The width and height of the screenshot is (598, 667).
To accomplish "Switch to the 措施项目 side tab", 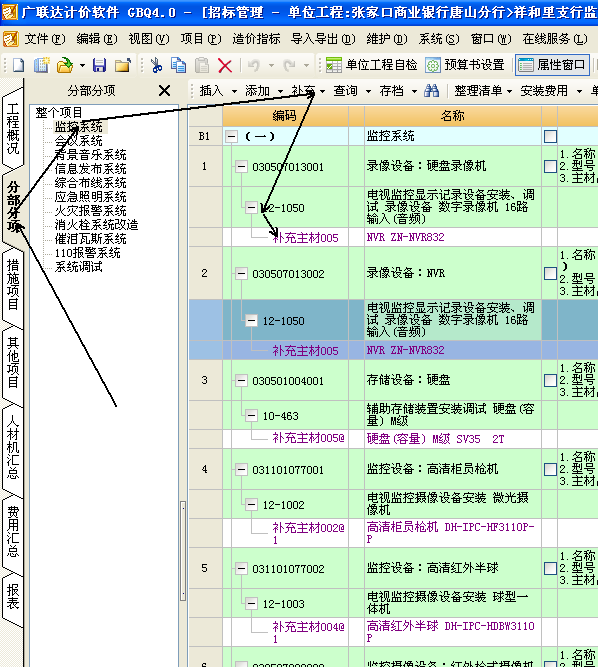I will [13, 285].
